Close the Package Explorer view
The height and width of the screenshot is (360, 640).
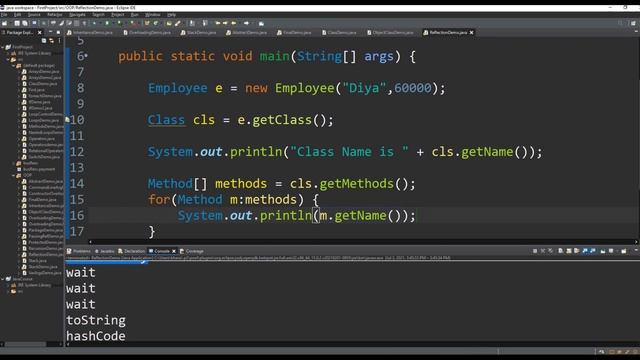tap(40, 32)
